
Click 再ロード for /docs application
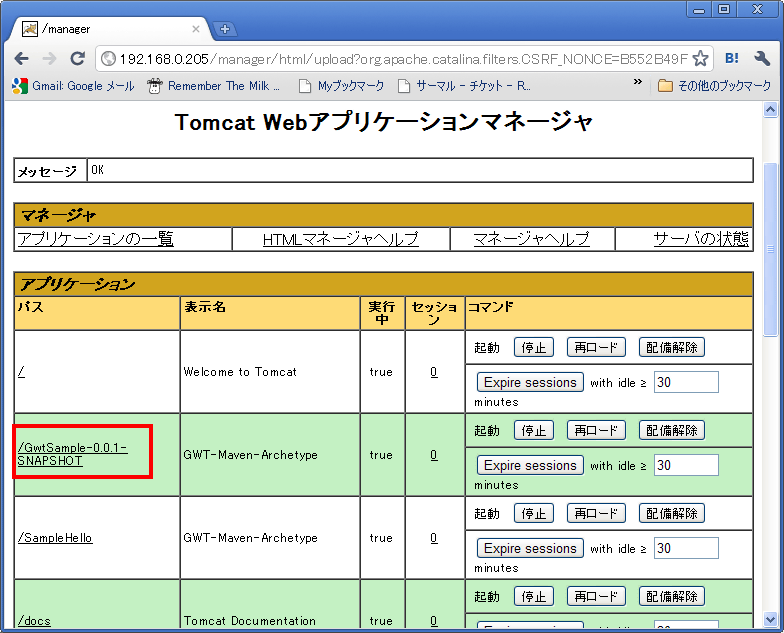(596, 596)
